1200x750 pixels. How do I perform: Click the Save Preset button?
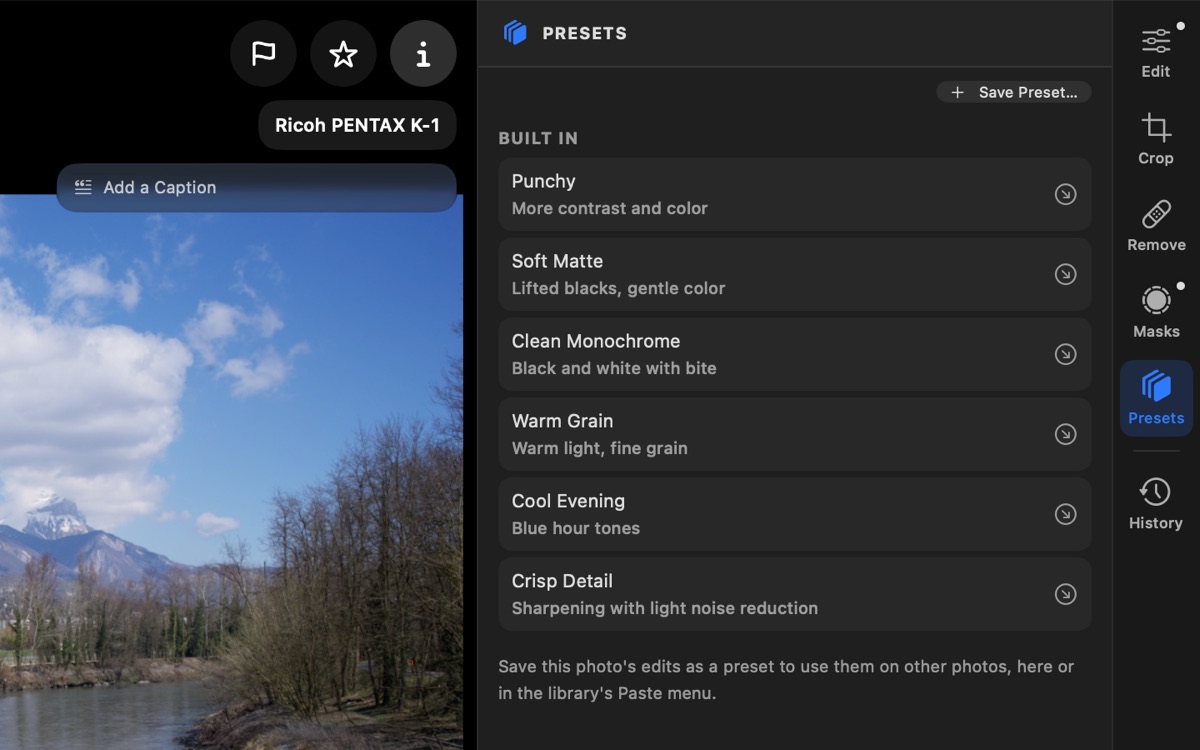pos(1014,92)
